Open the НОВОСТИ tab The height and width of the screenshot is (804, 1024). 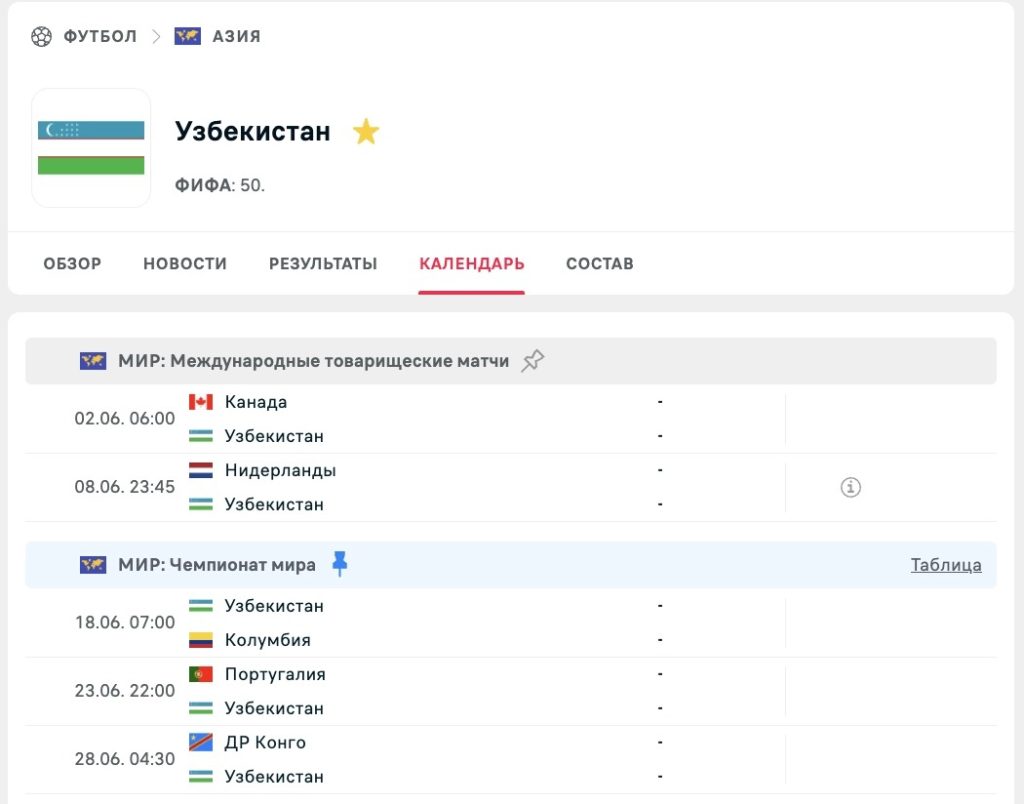coord(185,264)
